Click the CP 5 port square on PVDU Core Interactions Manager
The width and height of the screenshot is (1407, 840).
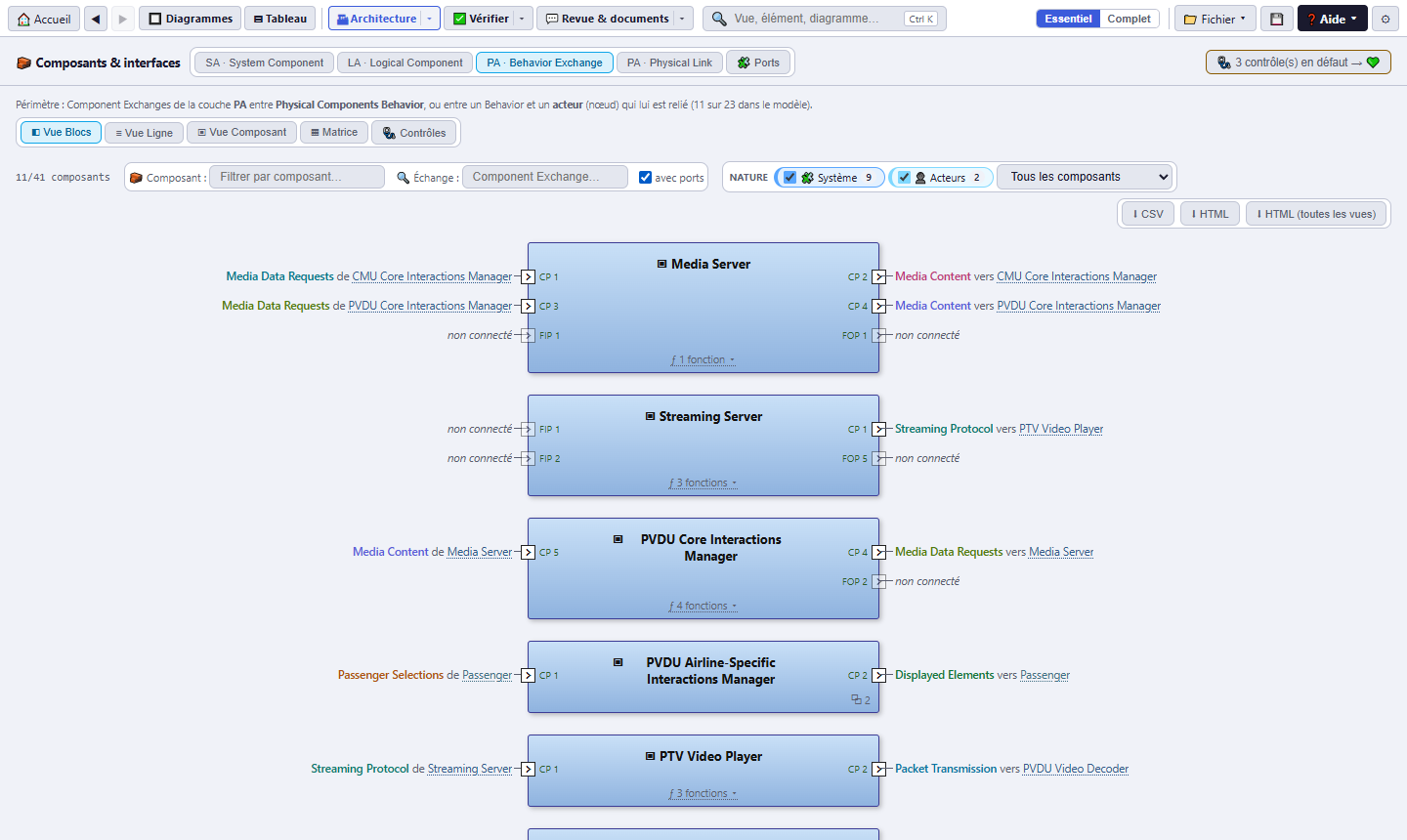[x=529, y=552]
